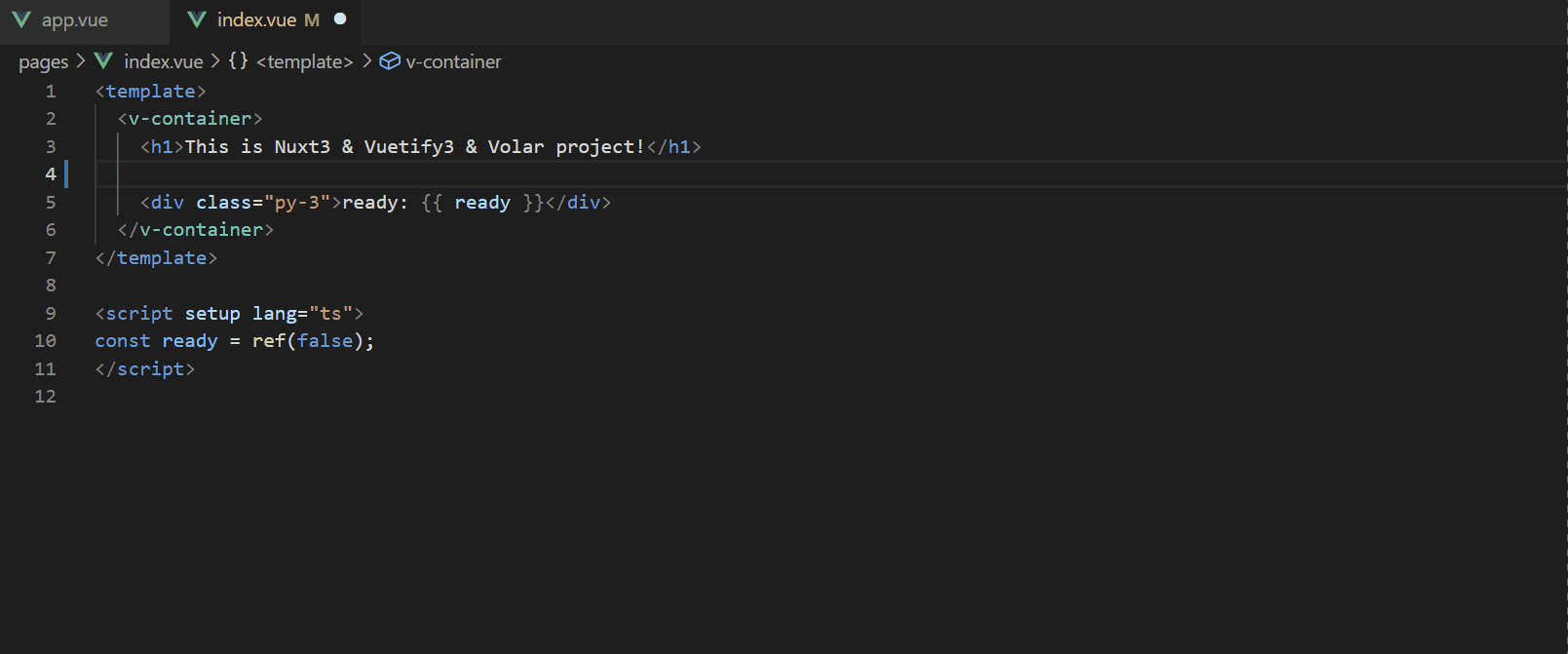Click the 'const' keyword on line 10
The height and width of the screenshot is (654, 1568).
123,341
